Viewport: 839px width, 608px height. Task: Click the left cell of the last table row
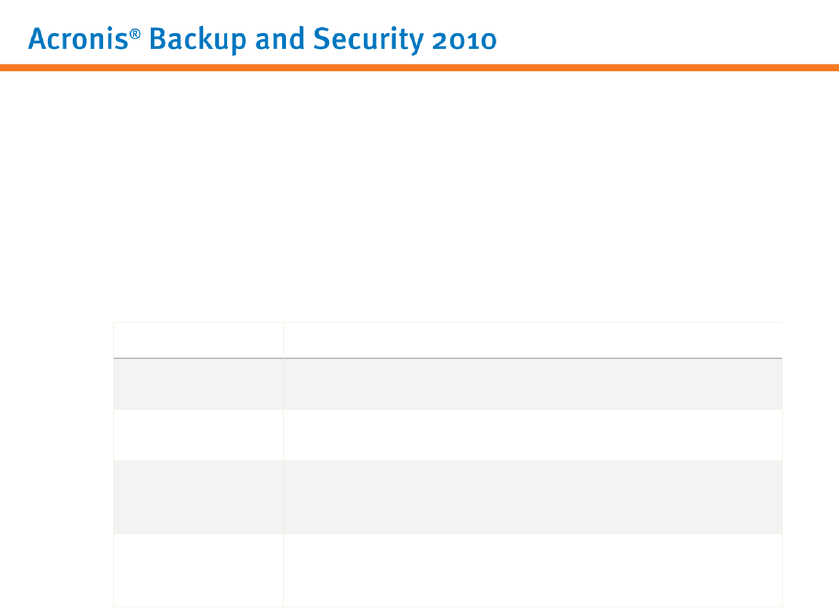click(x=198, y=570)
